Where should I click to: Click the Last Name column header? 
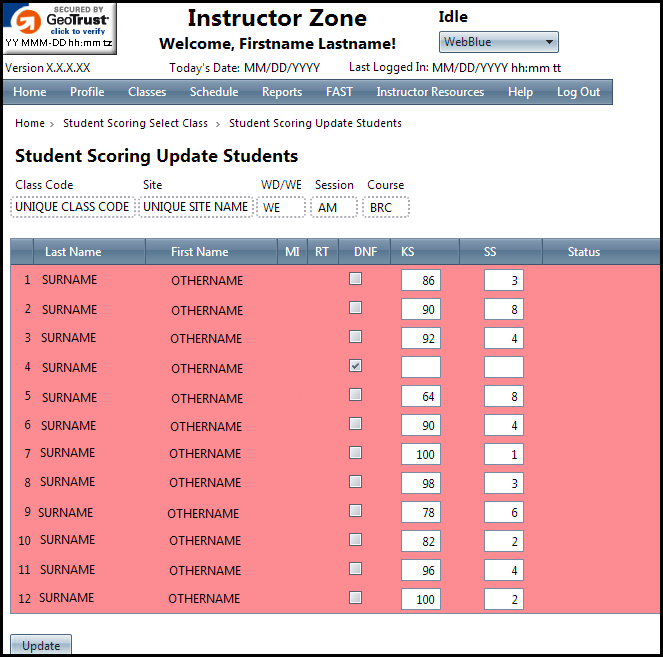click(x=89, y=252)
